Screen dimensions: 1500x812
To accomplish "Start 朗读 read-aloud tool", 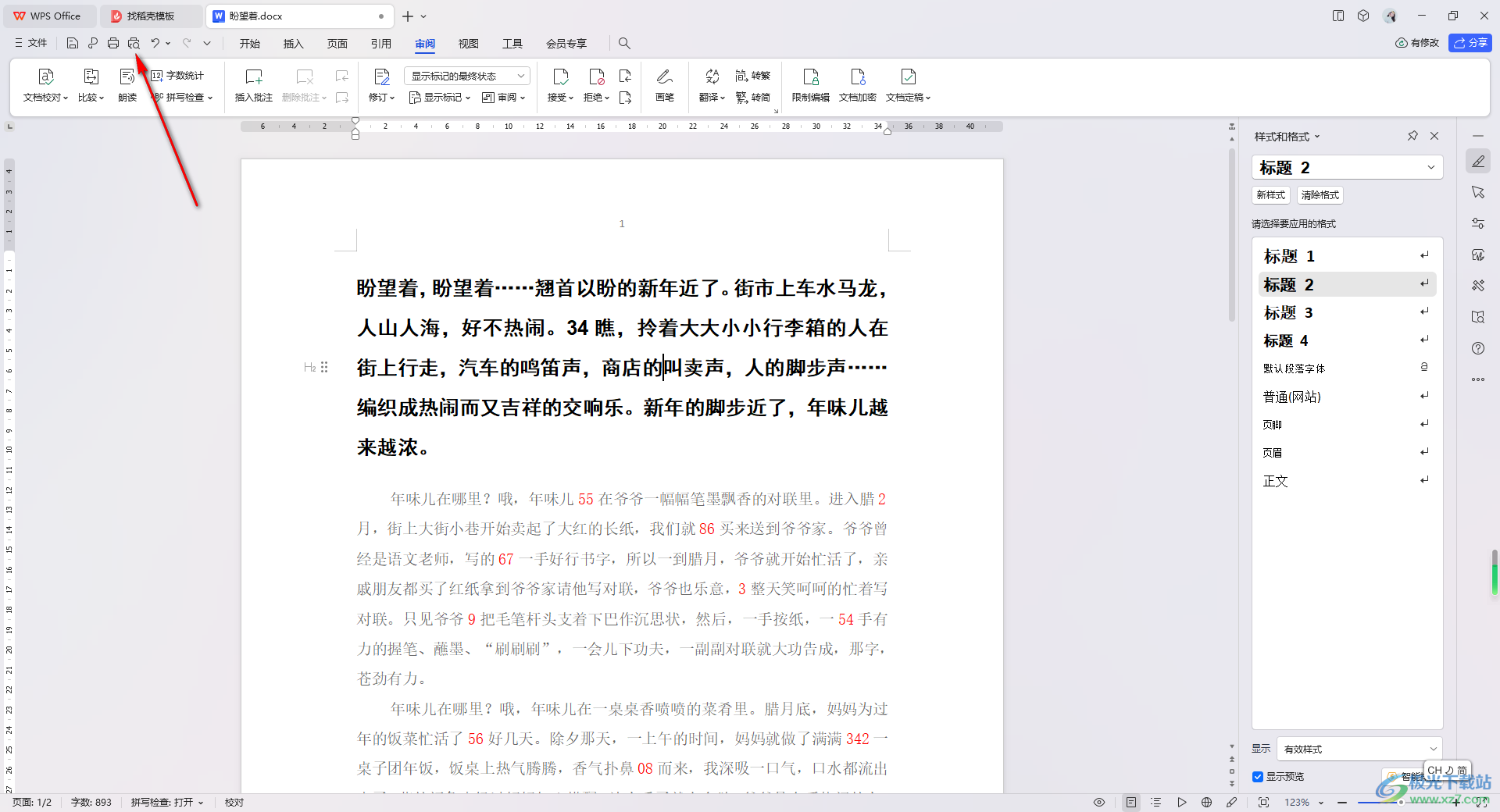I will [x=127, y=85].
